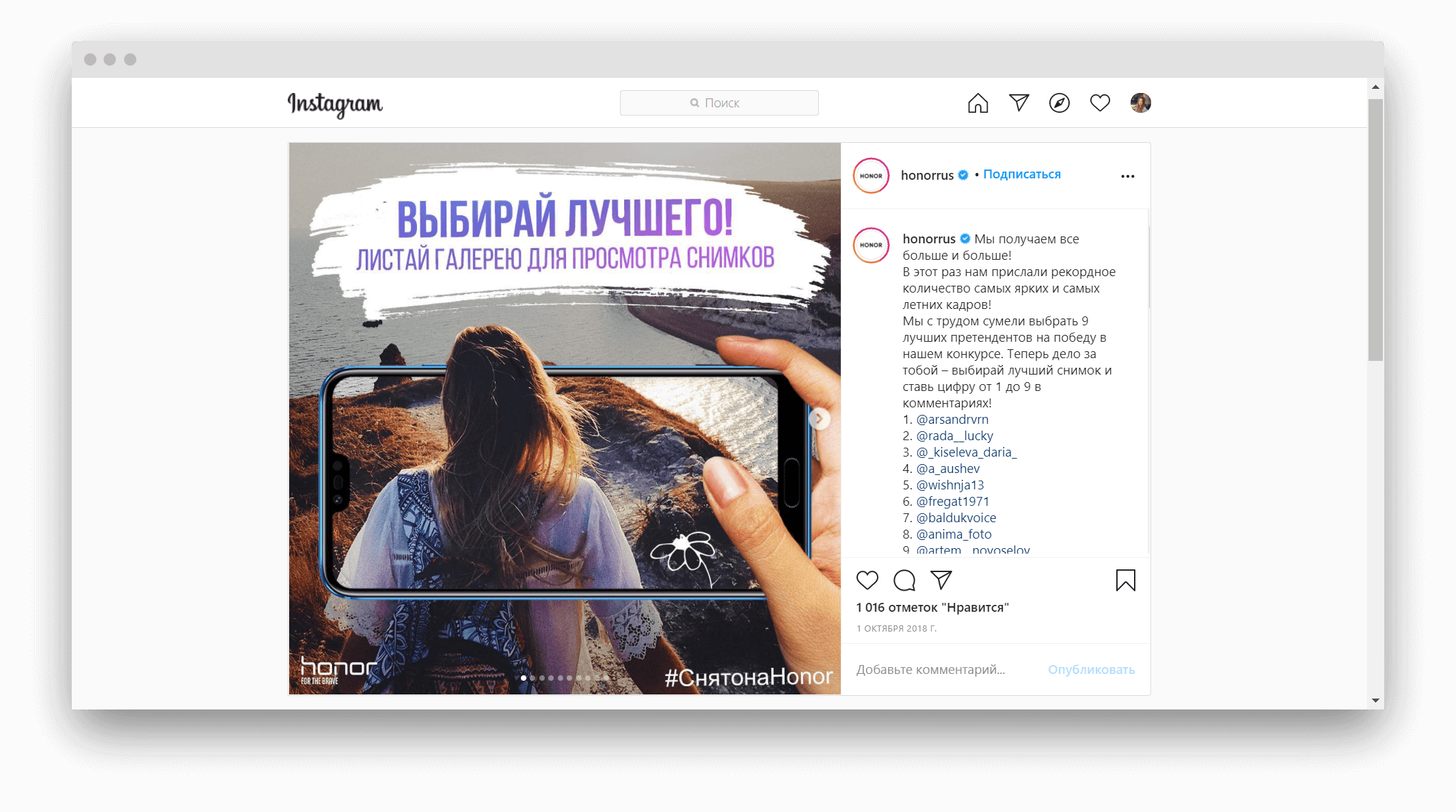Open @_kiseleva_daria_ profile mention
This screenshot has width=1456, height=812.
click(x=967, y=452)
